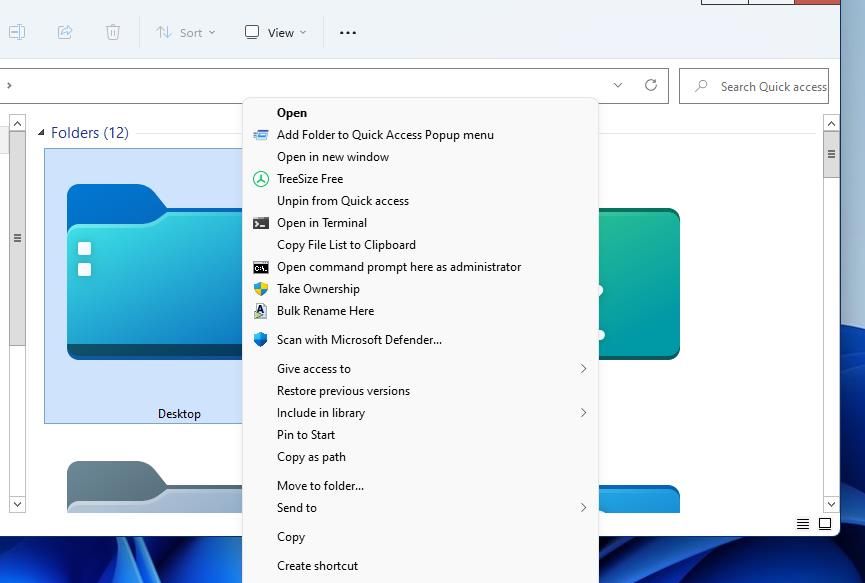
Task: Click the Quick Access Popup menu icon
Action: click(260, 135)
